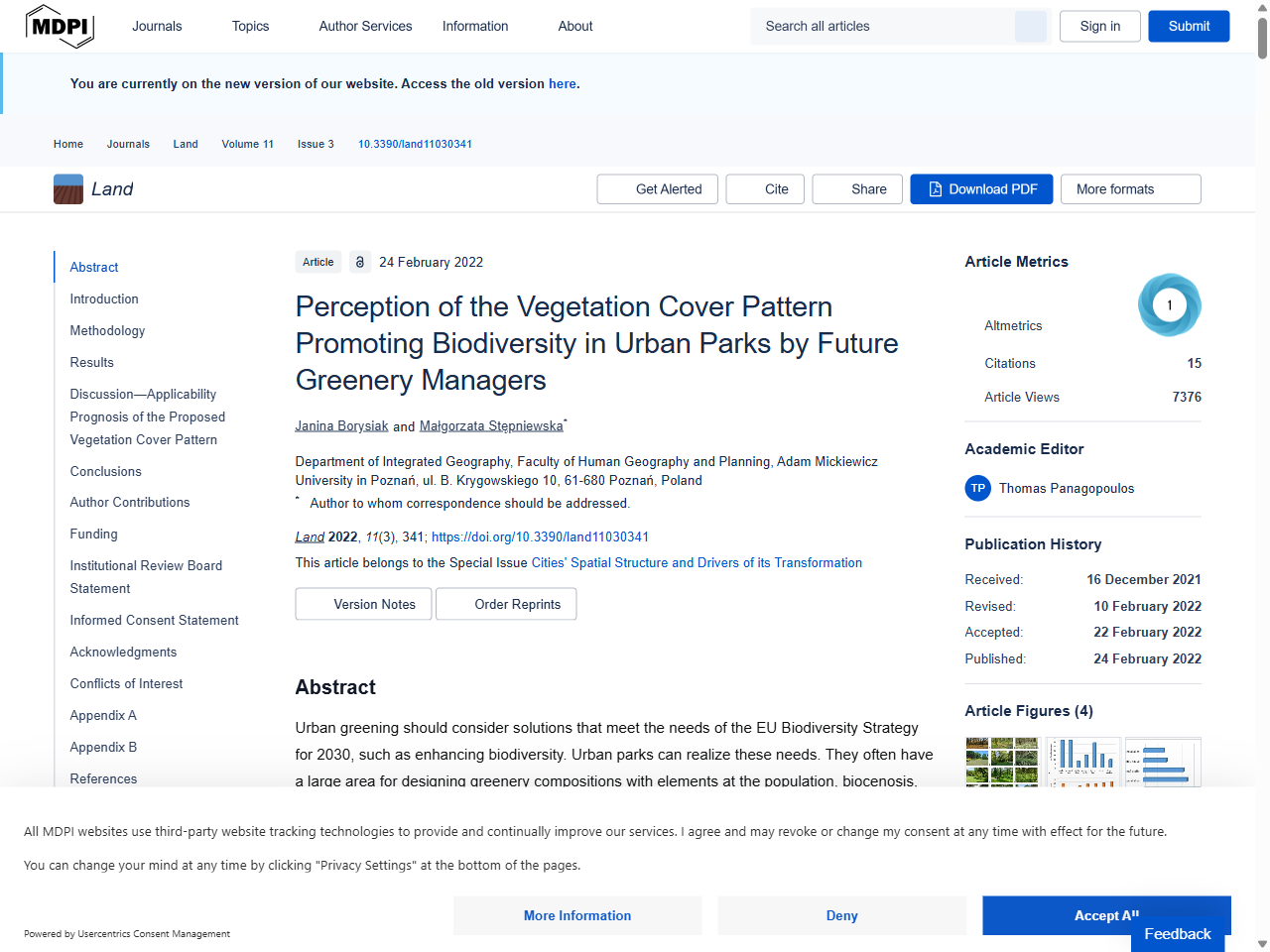Jump to Author Contributions section

click(x=130, y=502)
